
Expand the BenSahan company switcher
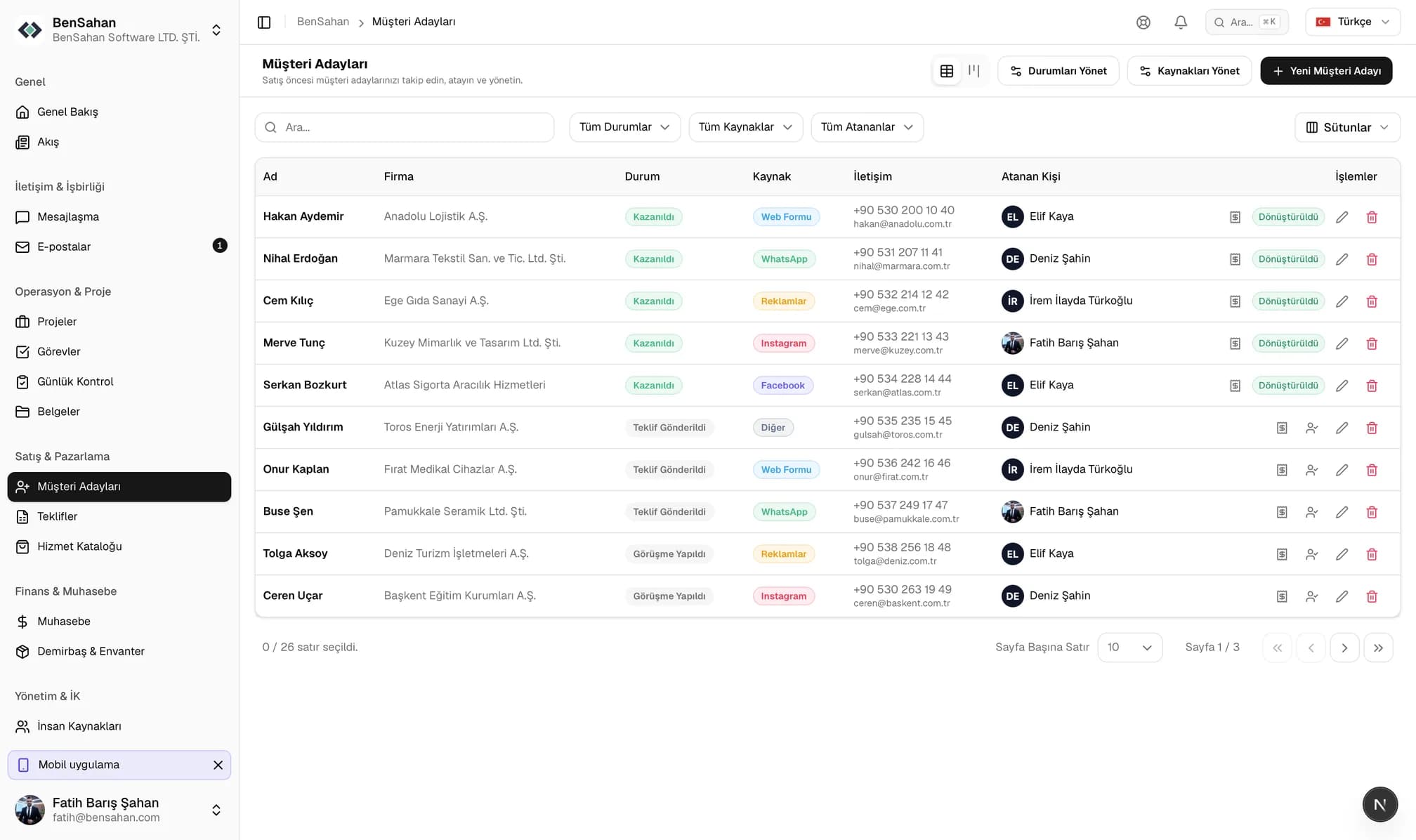tap(216, 29)
